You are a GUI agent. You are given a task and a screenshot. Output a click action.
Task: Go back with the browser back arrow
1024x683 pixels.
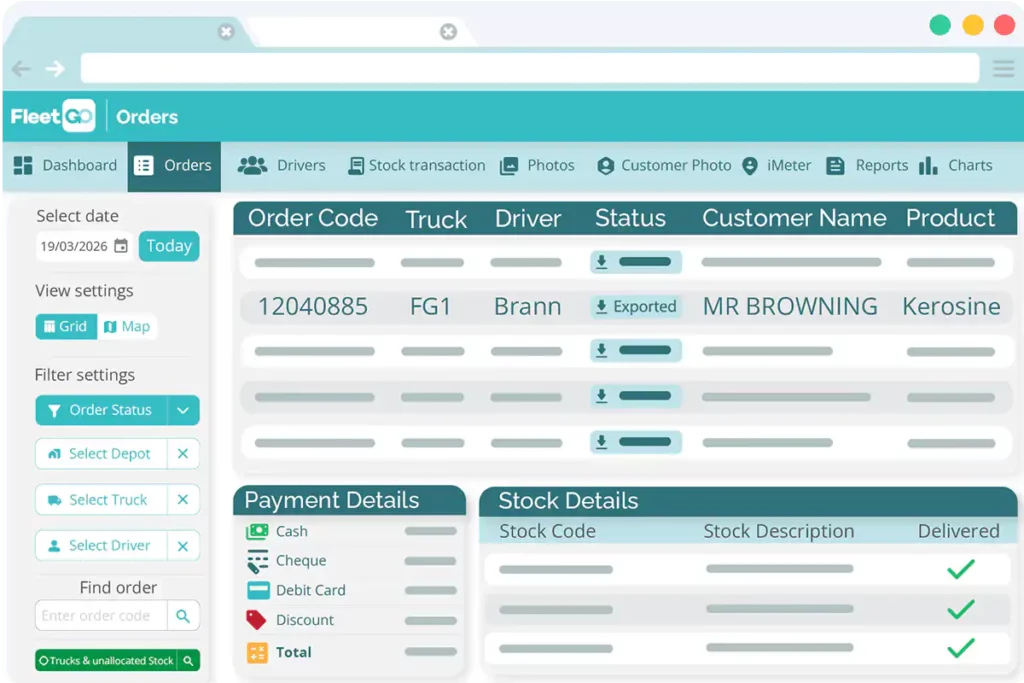point(21,69)
